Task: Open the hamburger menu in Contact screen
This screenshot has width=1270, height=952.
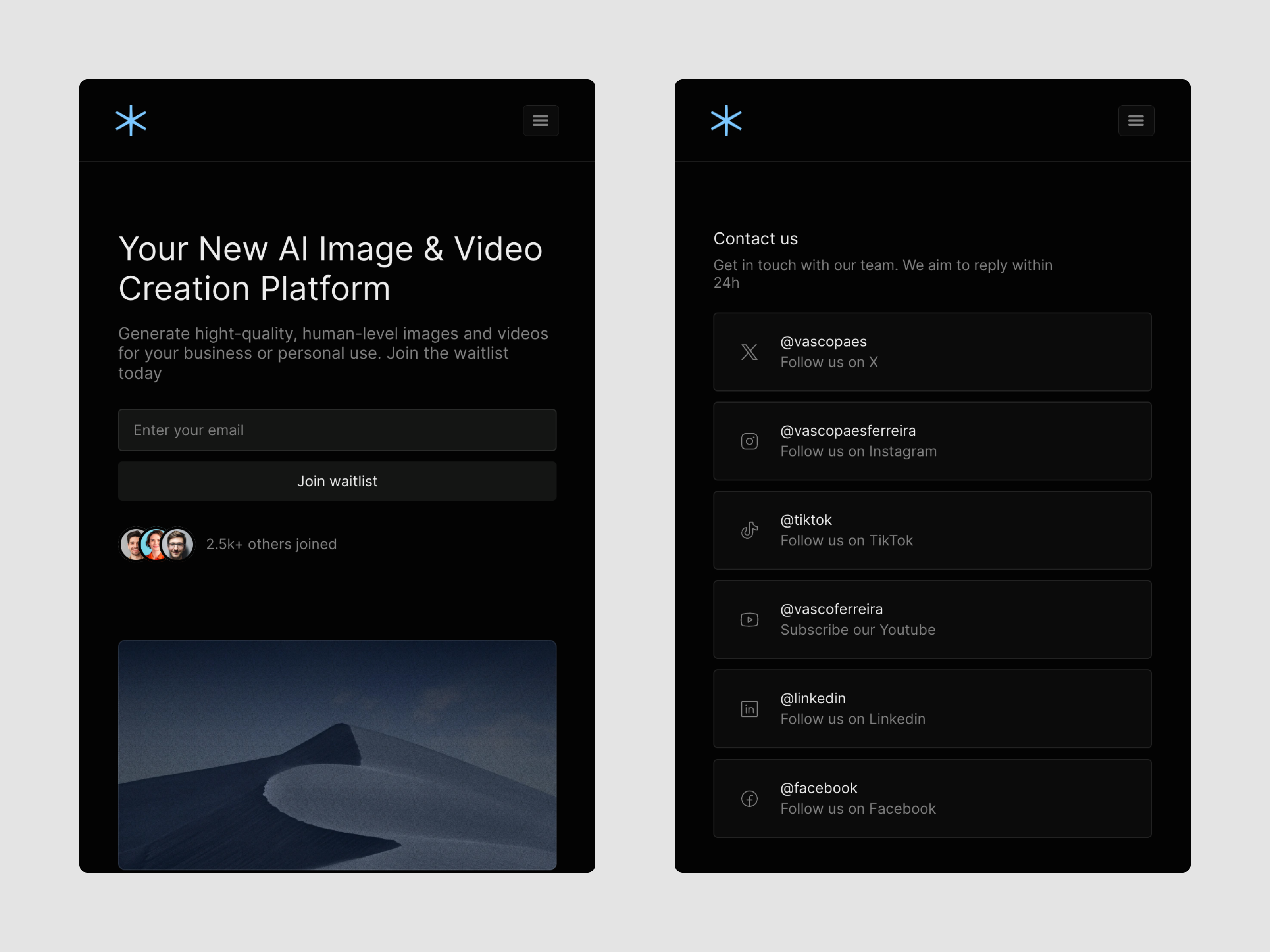Action: 1136,121
